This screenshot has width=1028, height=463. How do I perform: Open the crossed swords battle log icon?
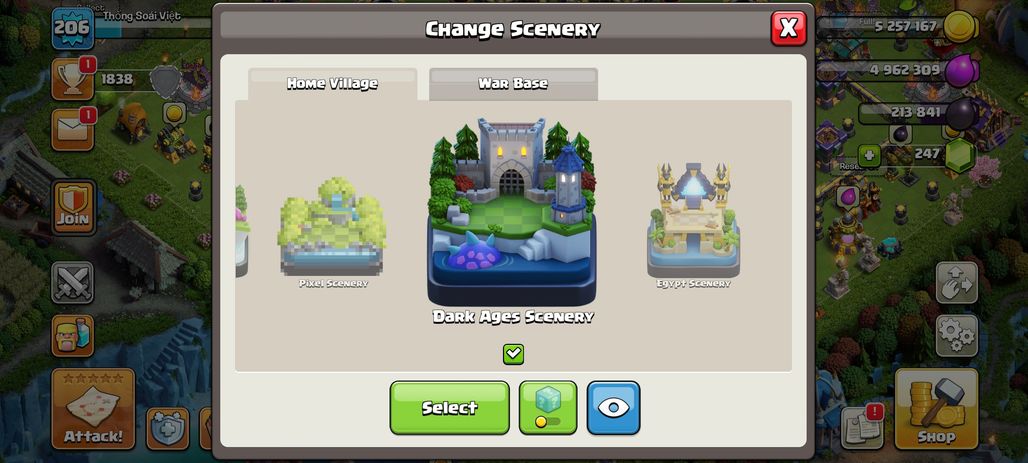click(73, 283)
